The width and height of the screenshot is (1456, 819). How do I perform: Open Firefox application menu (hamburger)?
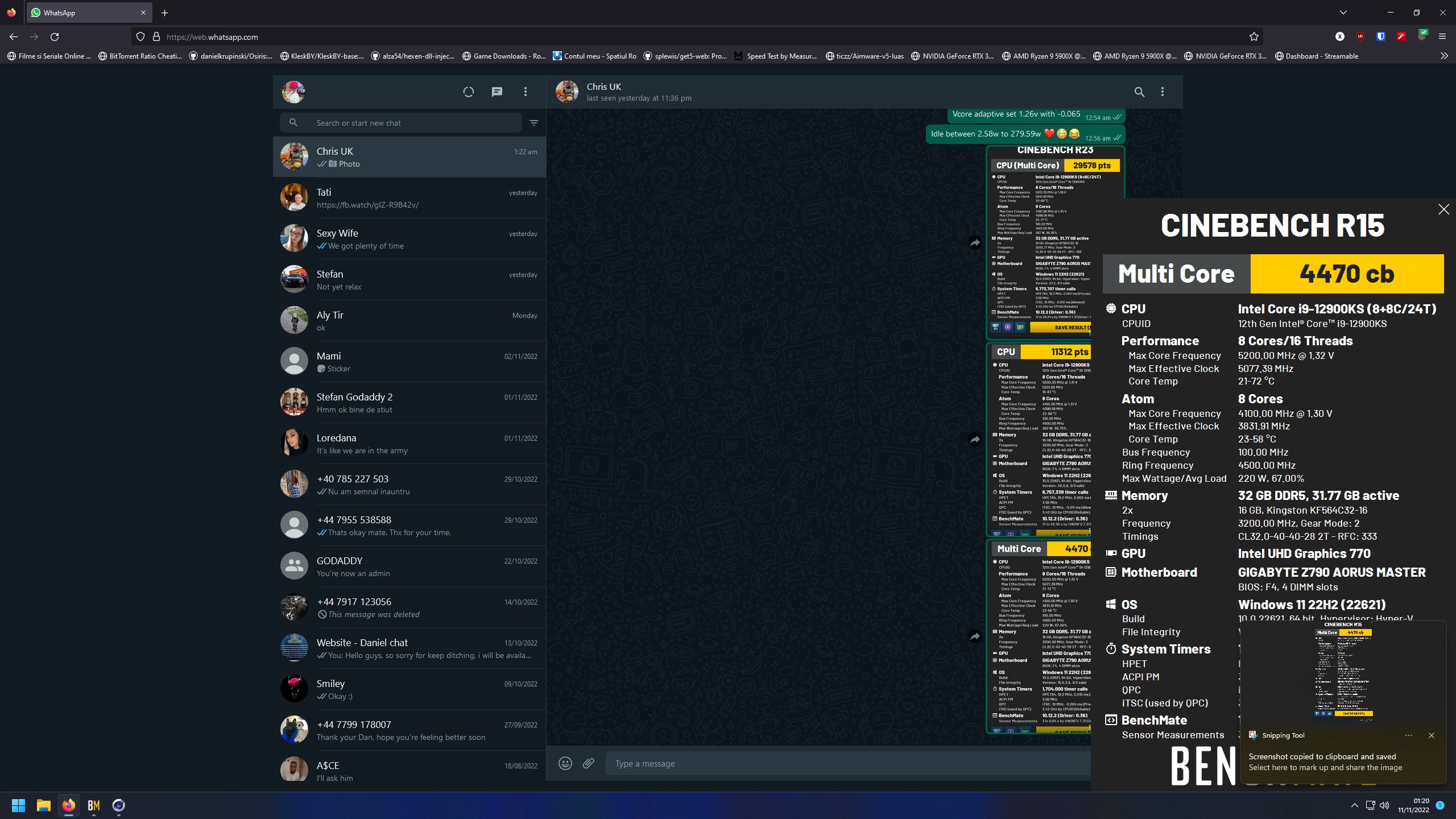[x=1442, y=36]
